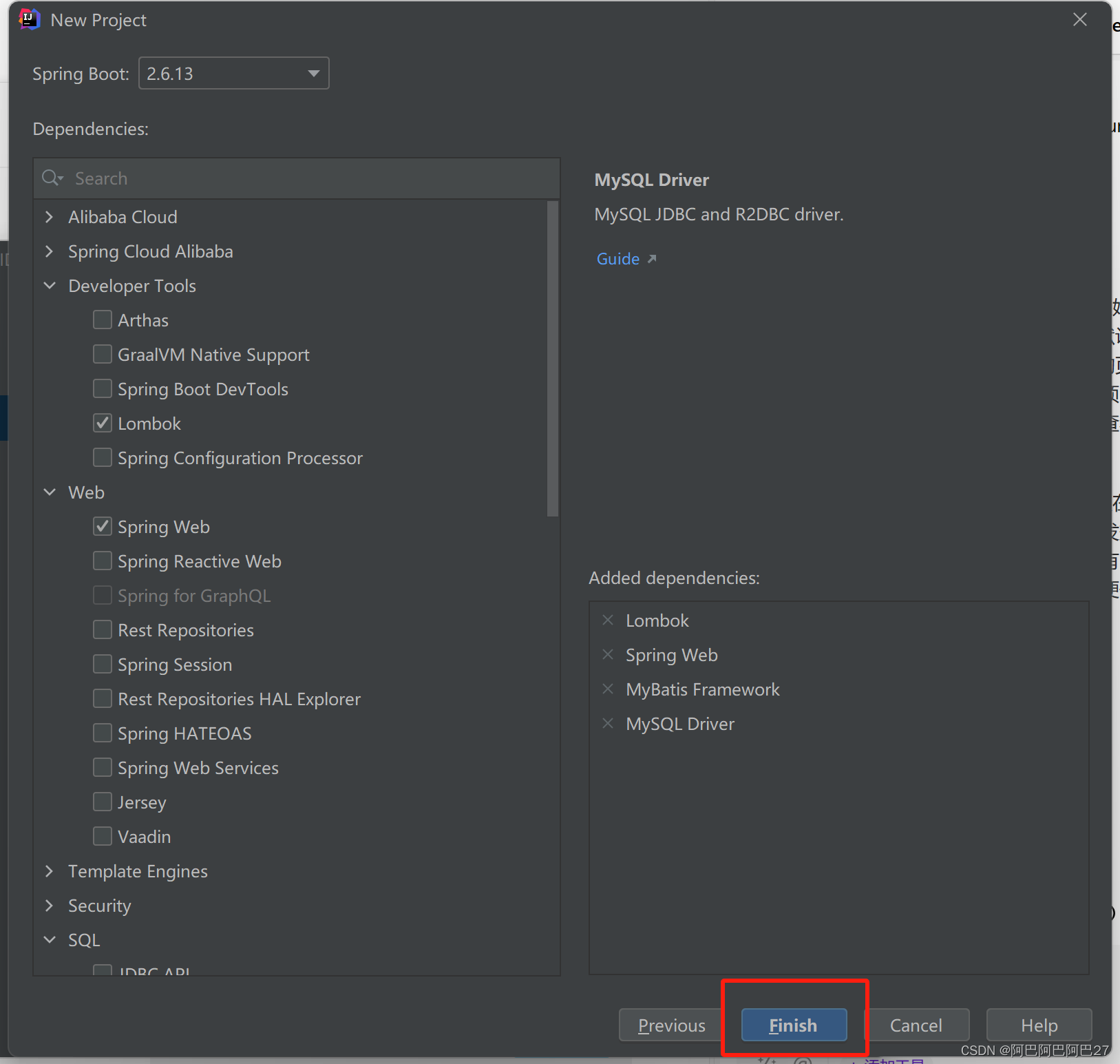Select MySQL Driver in added list
The height and width of the screenshot is (1064, 1120).
pyautogui.click(x=680, y=724)
